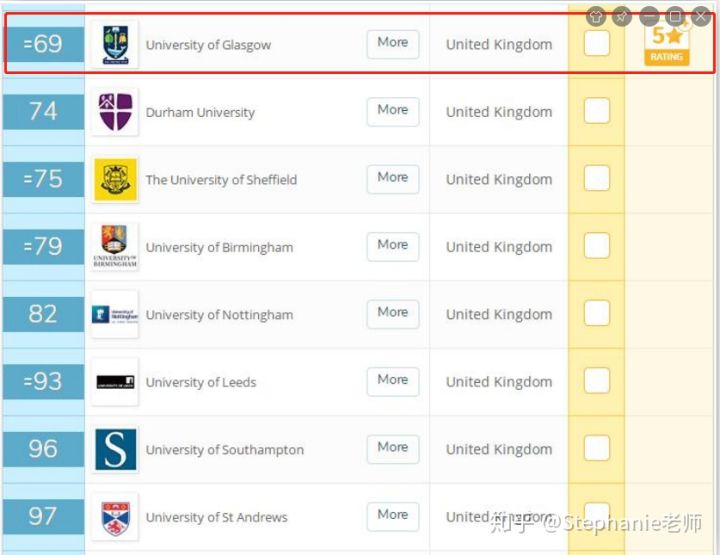Image resolution: width=720 pixels, height=555 pixels.
Task: Expand More for The University of Sheffield
Action: click(393, 179)
